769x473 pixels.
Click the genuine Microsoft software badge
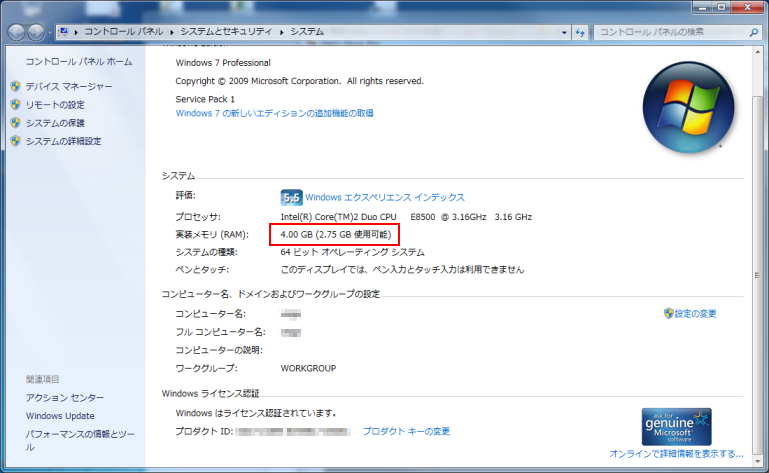(x=676, y=426)
